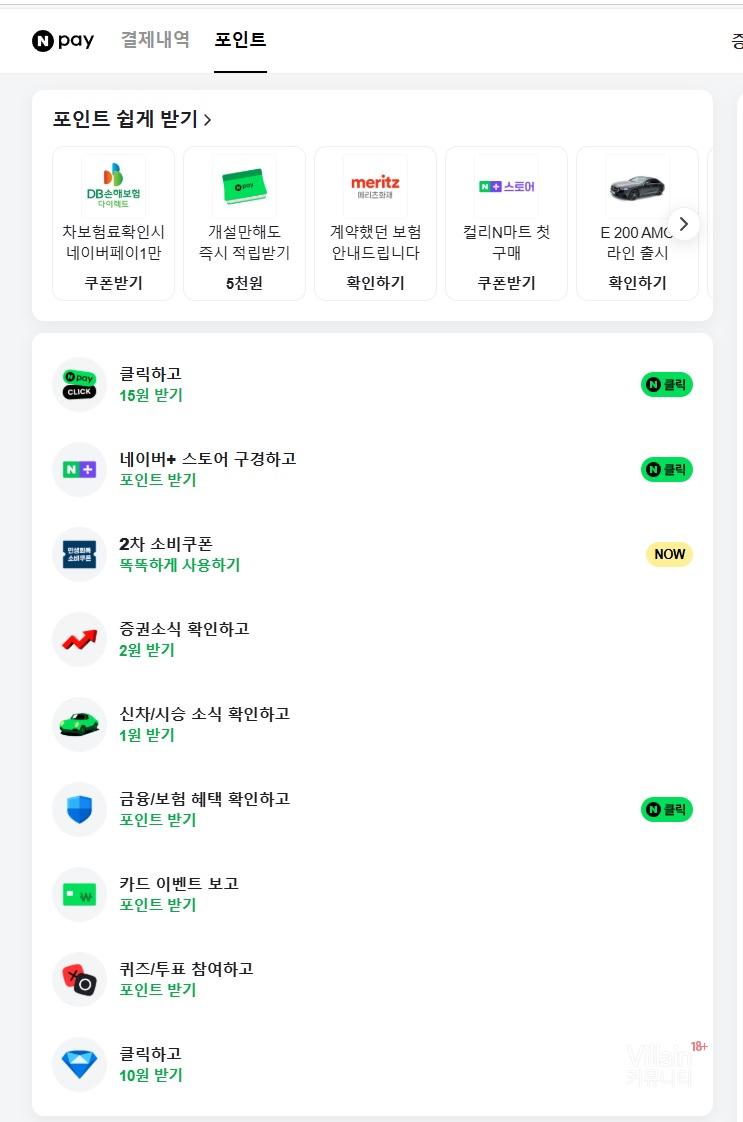
Task: Click the yellow NOW badge
Action: pyautogui.click(x=669, y=554)
